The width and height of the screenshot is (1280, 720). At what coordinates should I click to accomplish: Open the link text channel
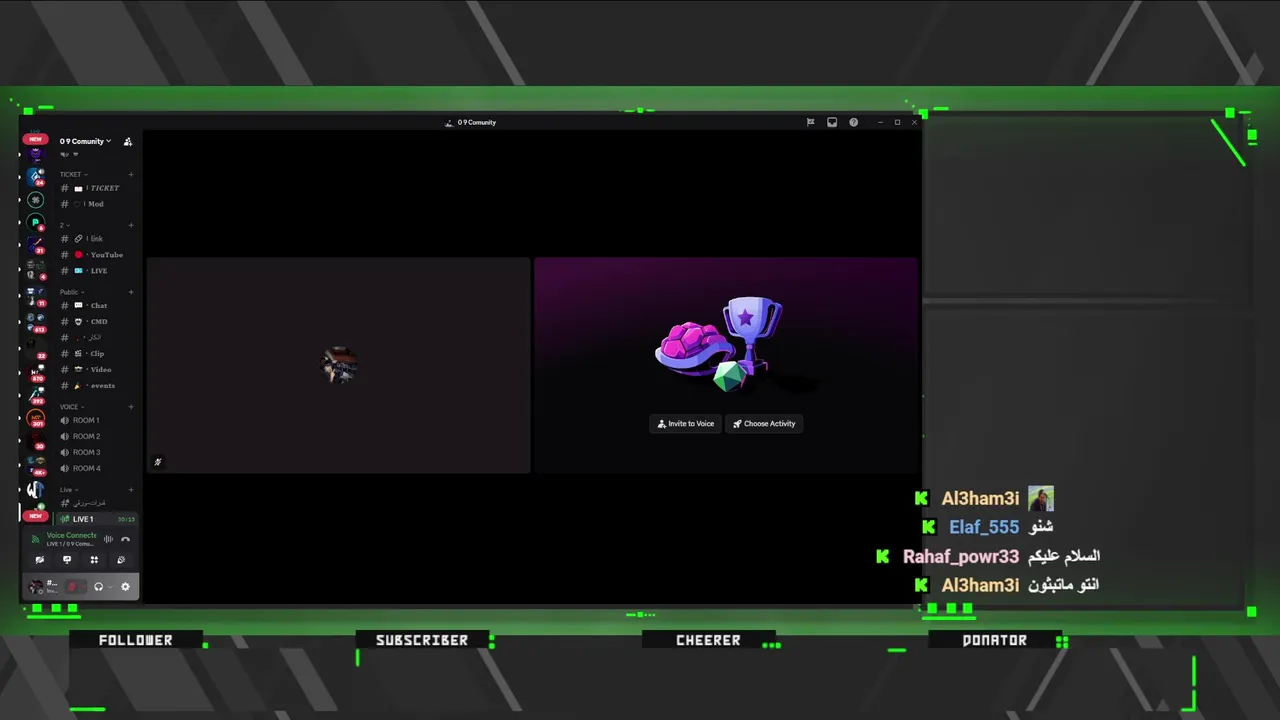[x=96, y=239]
